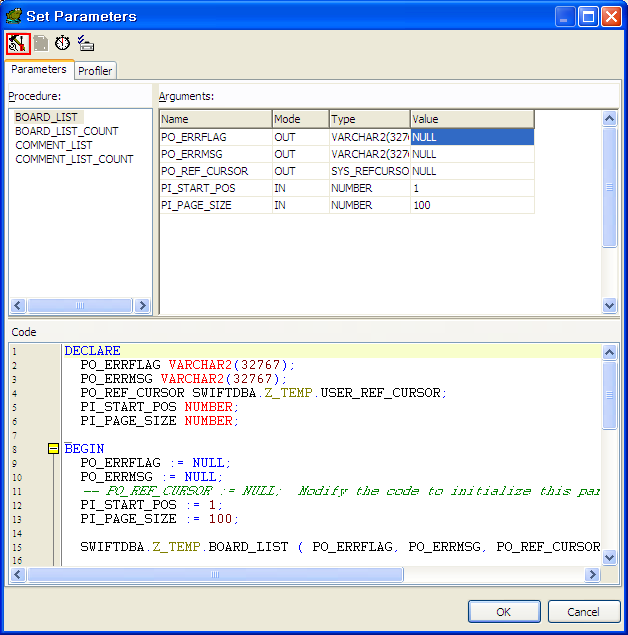
Task: Click the SWIFTDBA.Z_TEMP.BOARD_LIST call line
Action: point(340,547)
